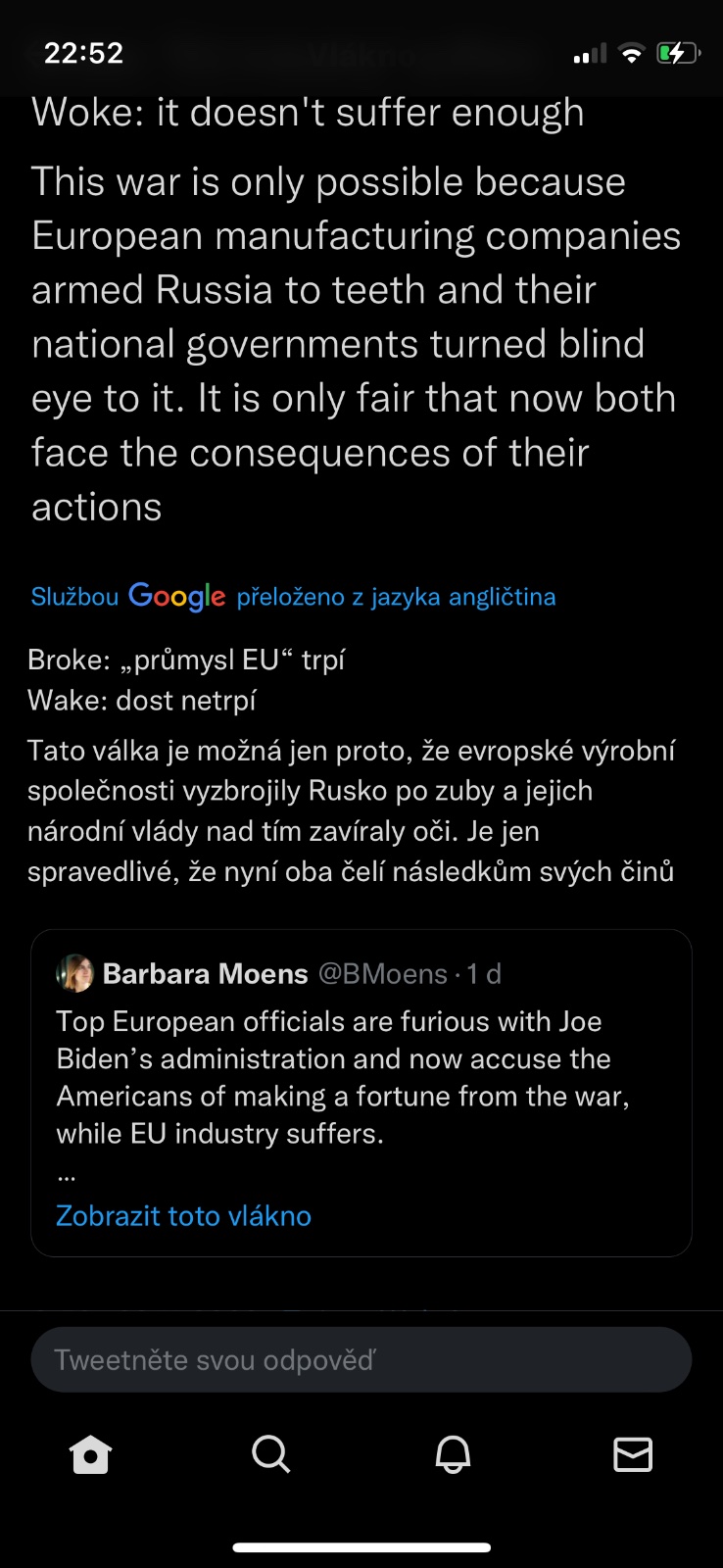Open Notifications with the bell icon
Screen dimensions: 723x1568
pyautogui.click(x=453, y=1454)
